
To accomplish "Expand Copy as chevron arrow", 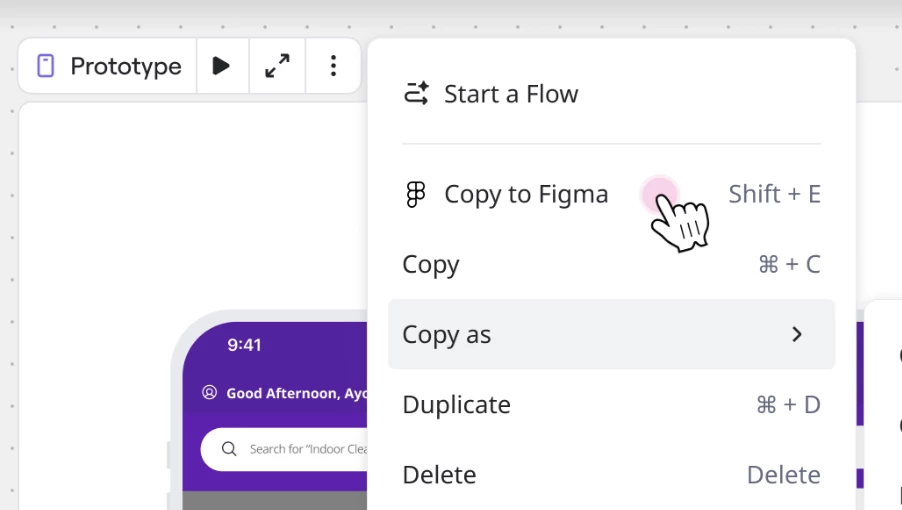I will pyautogui.click(x=797, y=334).
